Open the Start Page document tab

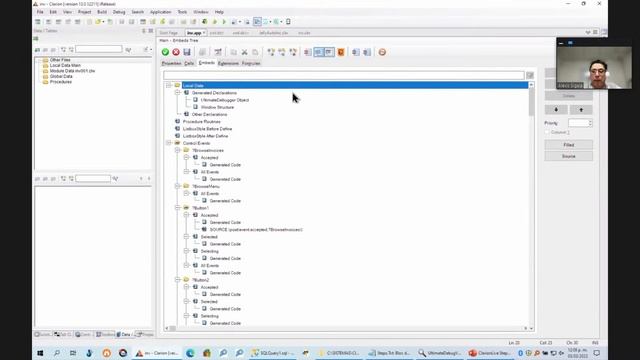point(169,33)
